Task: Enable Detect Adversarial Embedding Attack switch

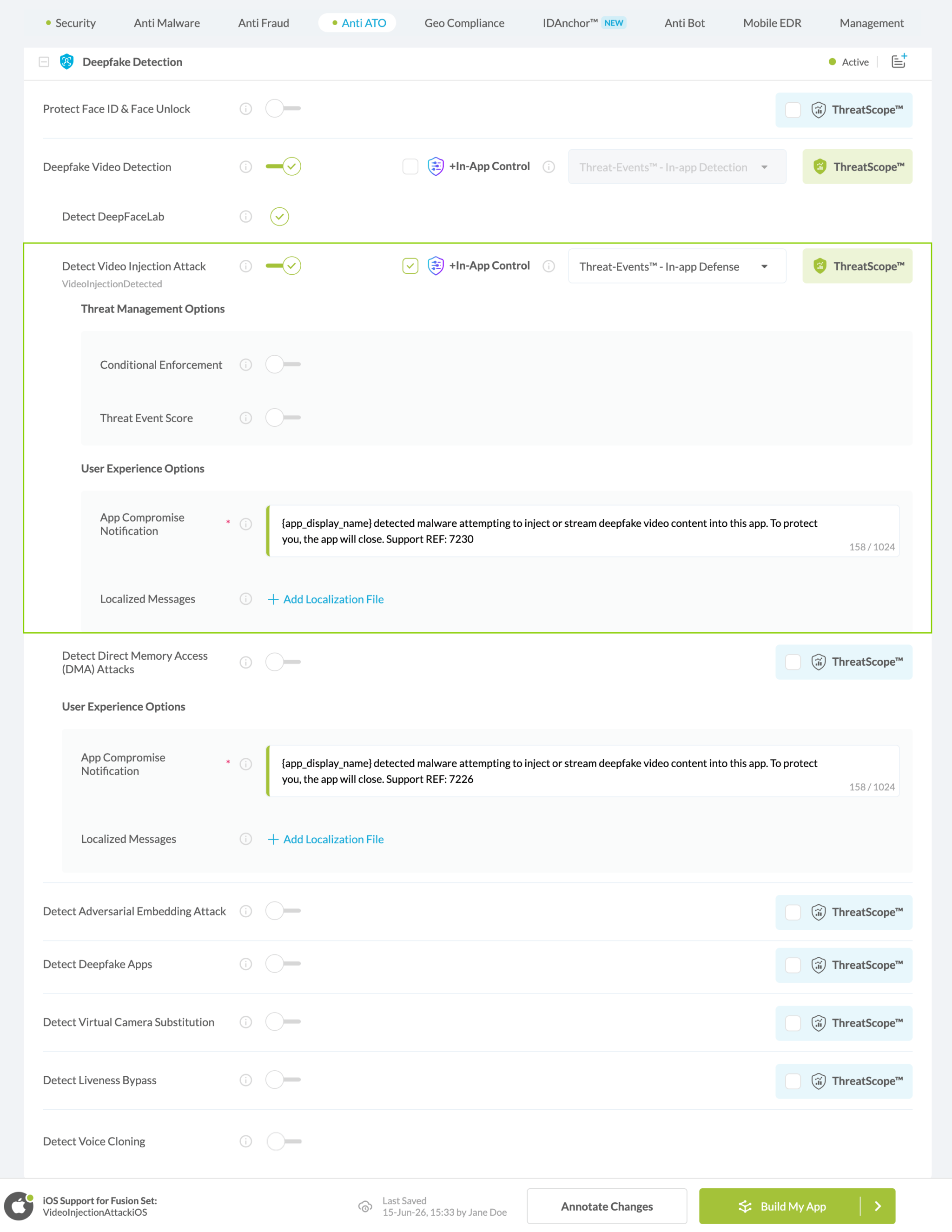Action: (x=283, y=910)
